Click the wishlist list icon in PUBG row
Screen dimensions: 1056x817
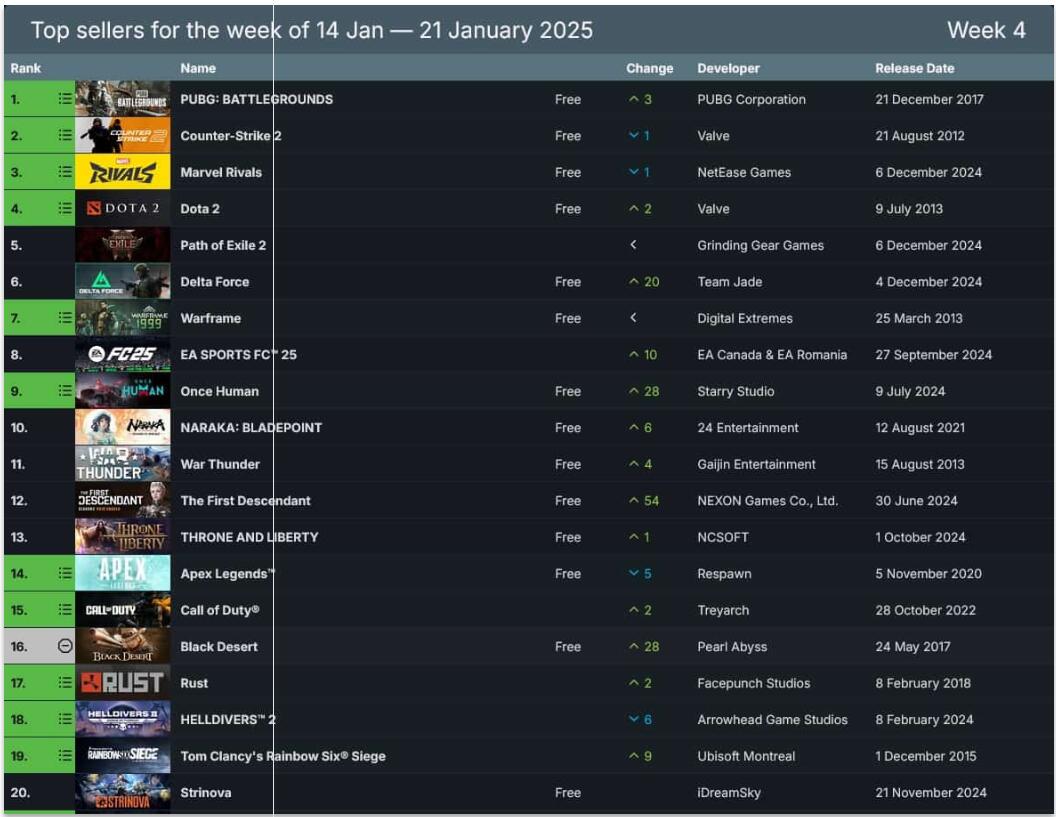(x=65, y=99)
